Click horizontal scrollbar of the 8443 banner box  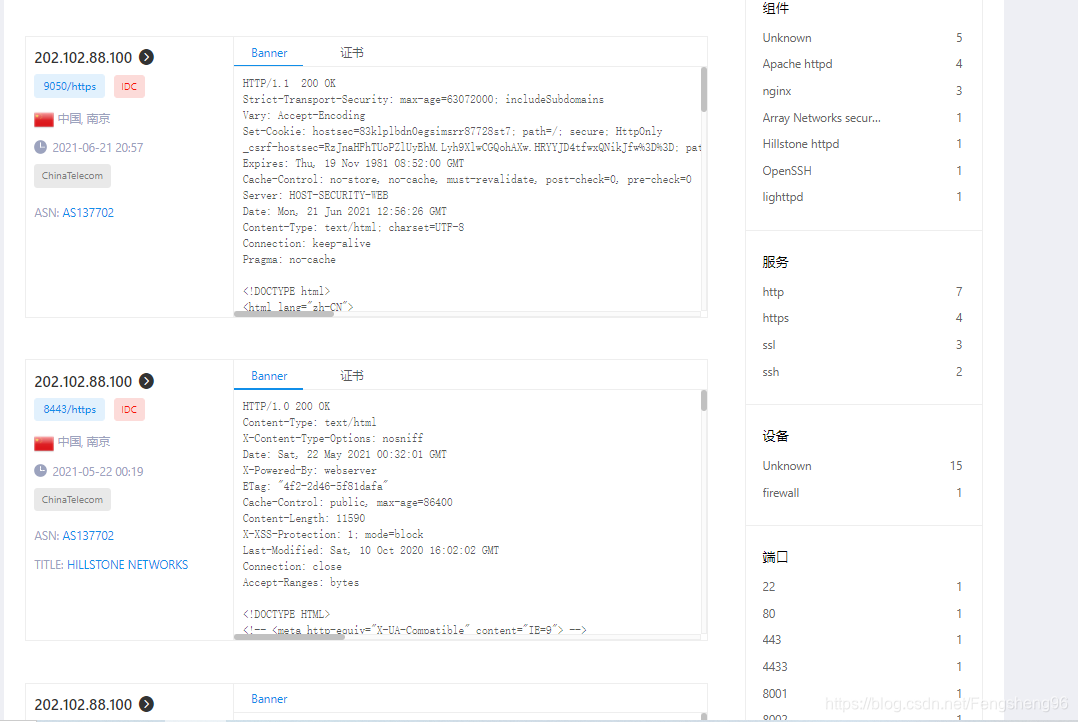coord(289,637)
